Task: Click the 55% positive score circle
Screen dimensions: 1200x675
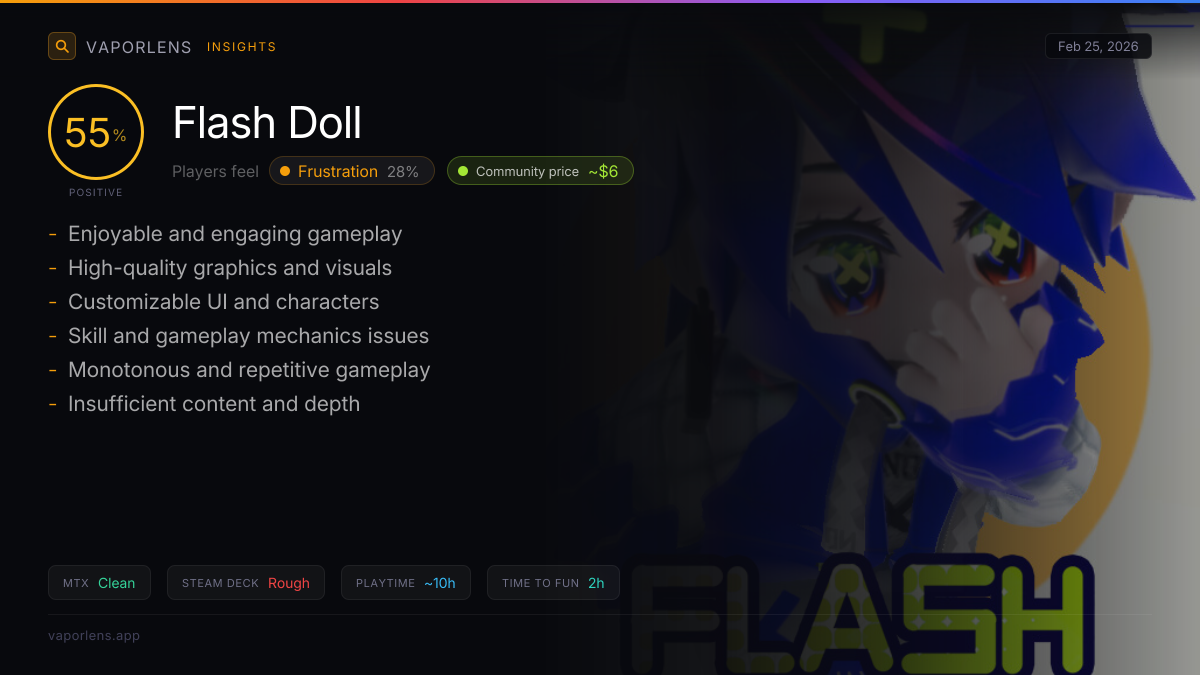Action: [96, 132]
